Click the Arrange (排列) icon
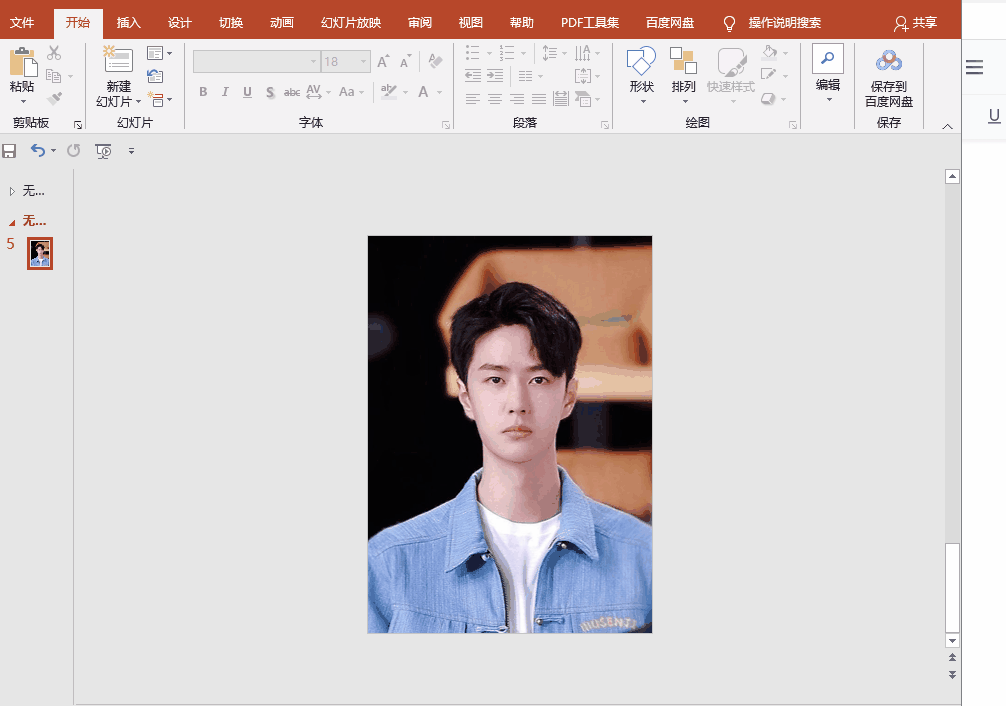1006x706 pixels. pos(683,61)
